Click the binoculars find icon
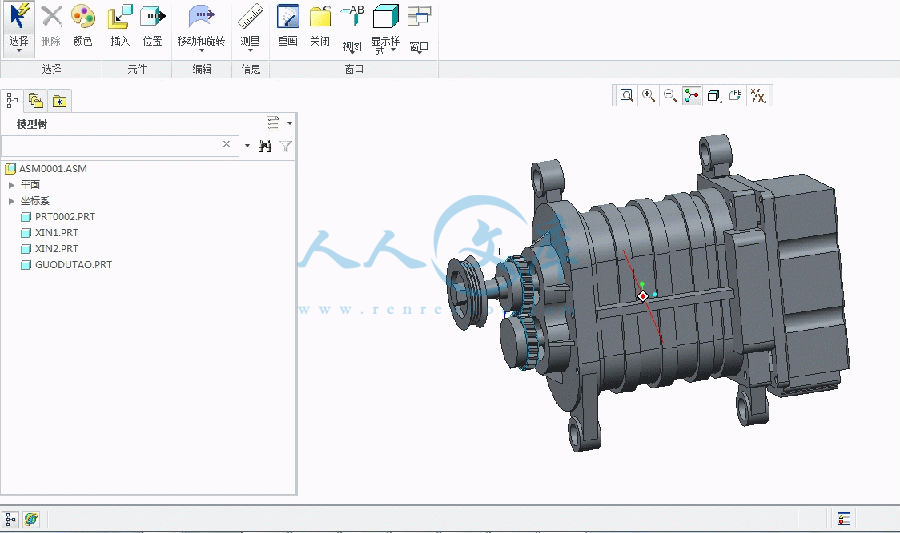 [265, 146]
